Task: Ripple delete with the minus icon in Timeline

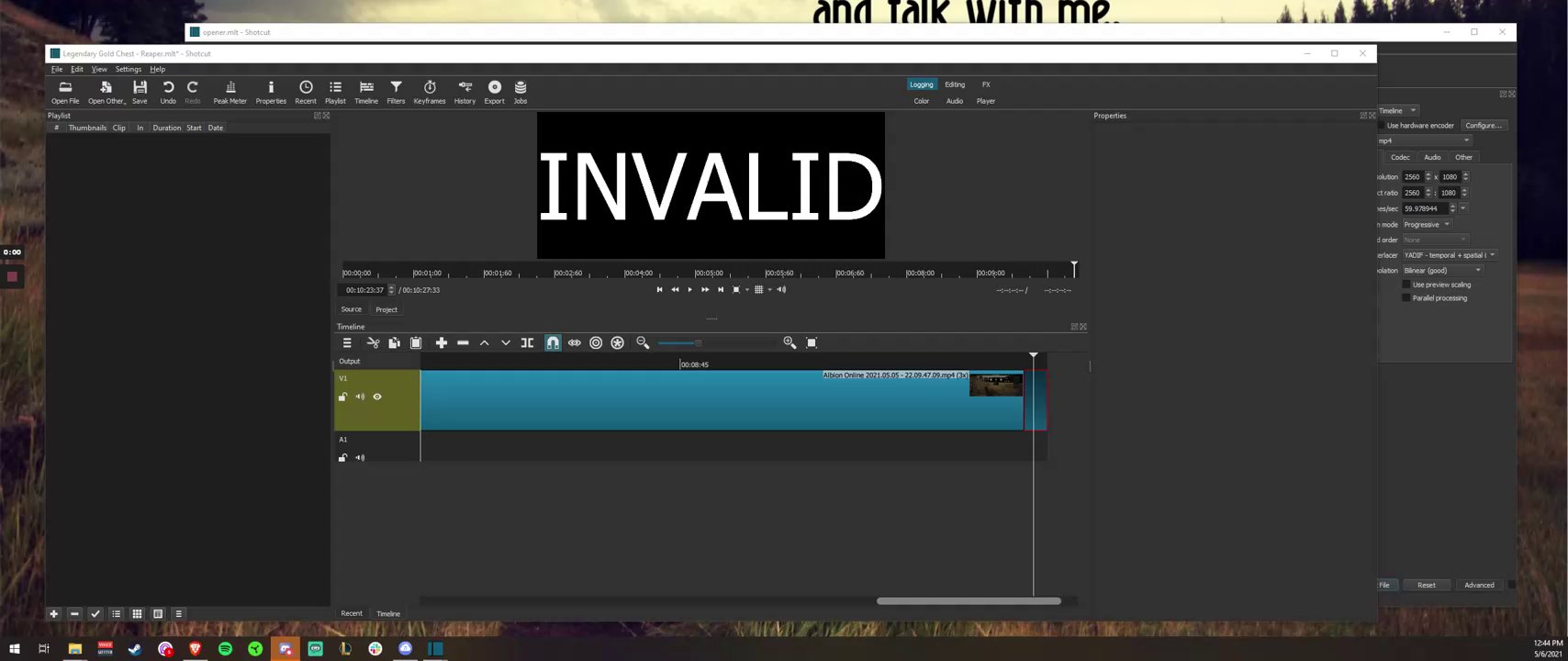Action: 463,342
